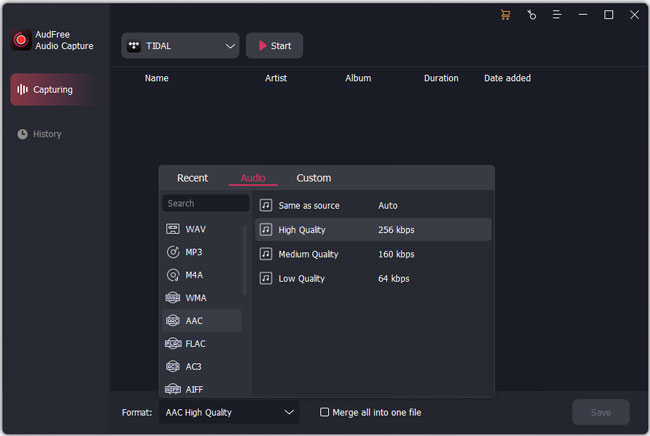Click the High Quality music icon
The image size is (650, 436).
tap(266, 230)
